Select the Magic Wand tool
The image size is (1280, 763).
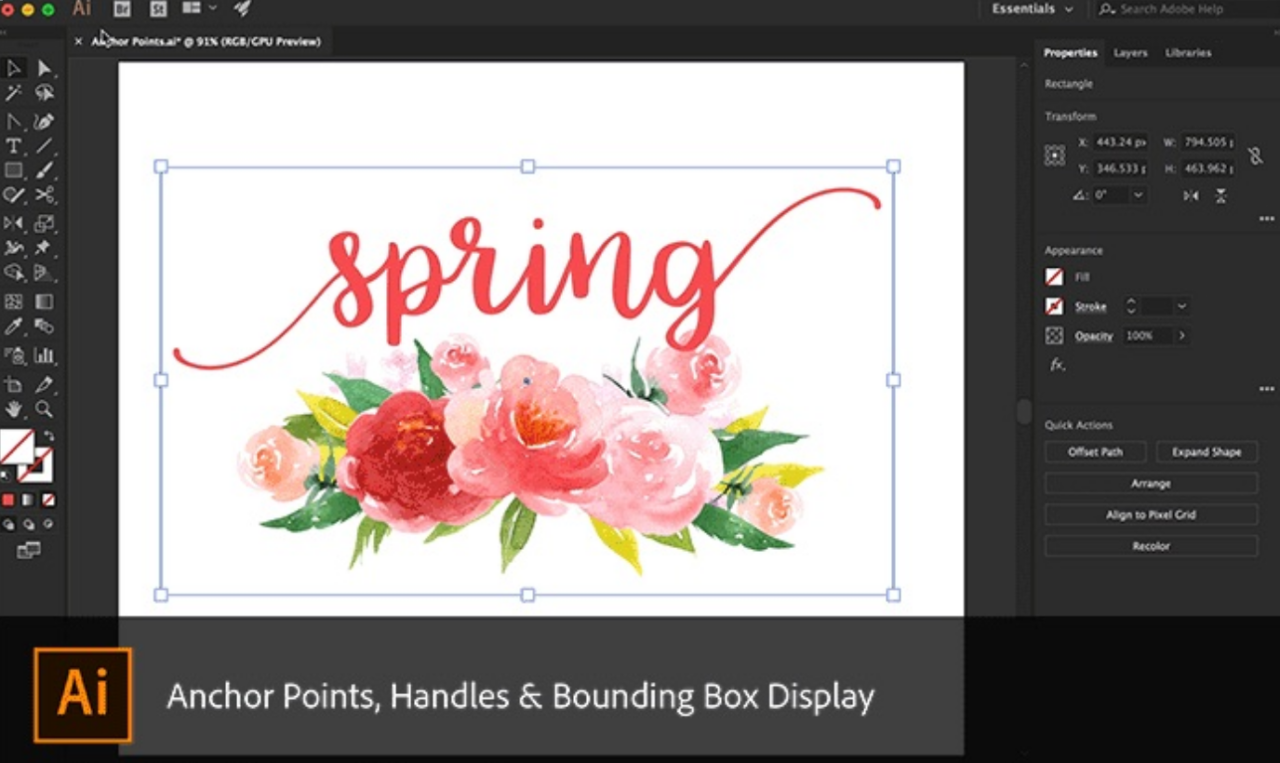(14, 93)
